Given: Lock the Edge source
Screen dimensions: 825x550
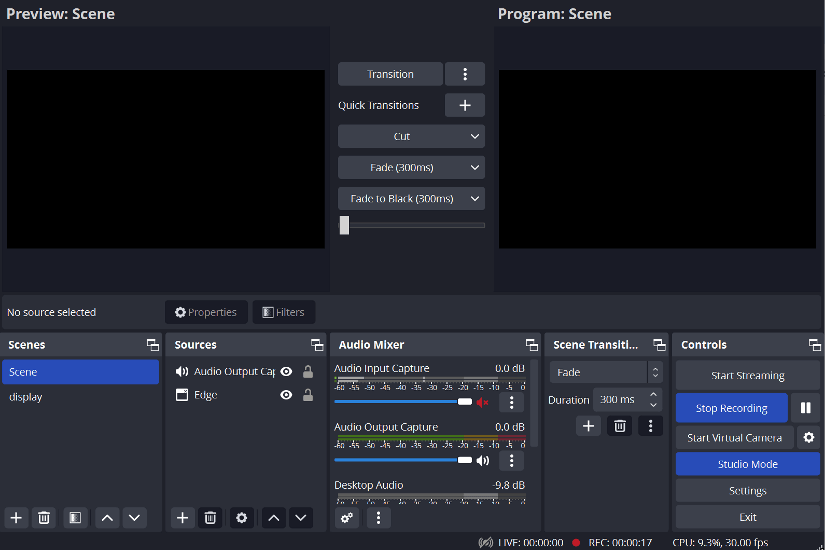Looking at the screenshot, I should (308, 395).
